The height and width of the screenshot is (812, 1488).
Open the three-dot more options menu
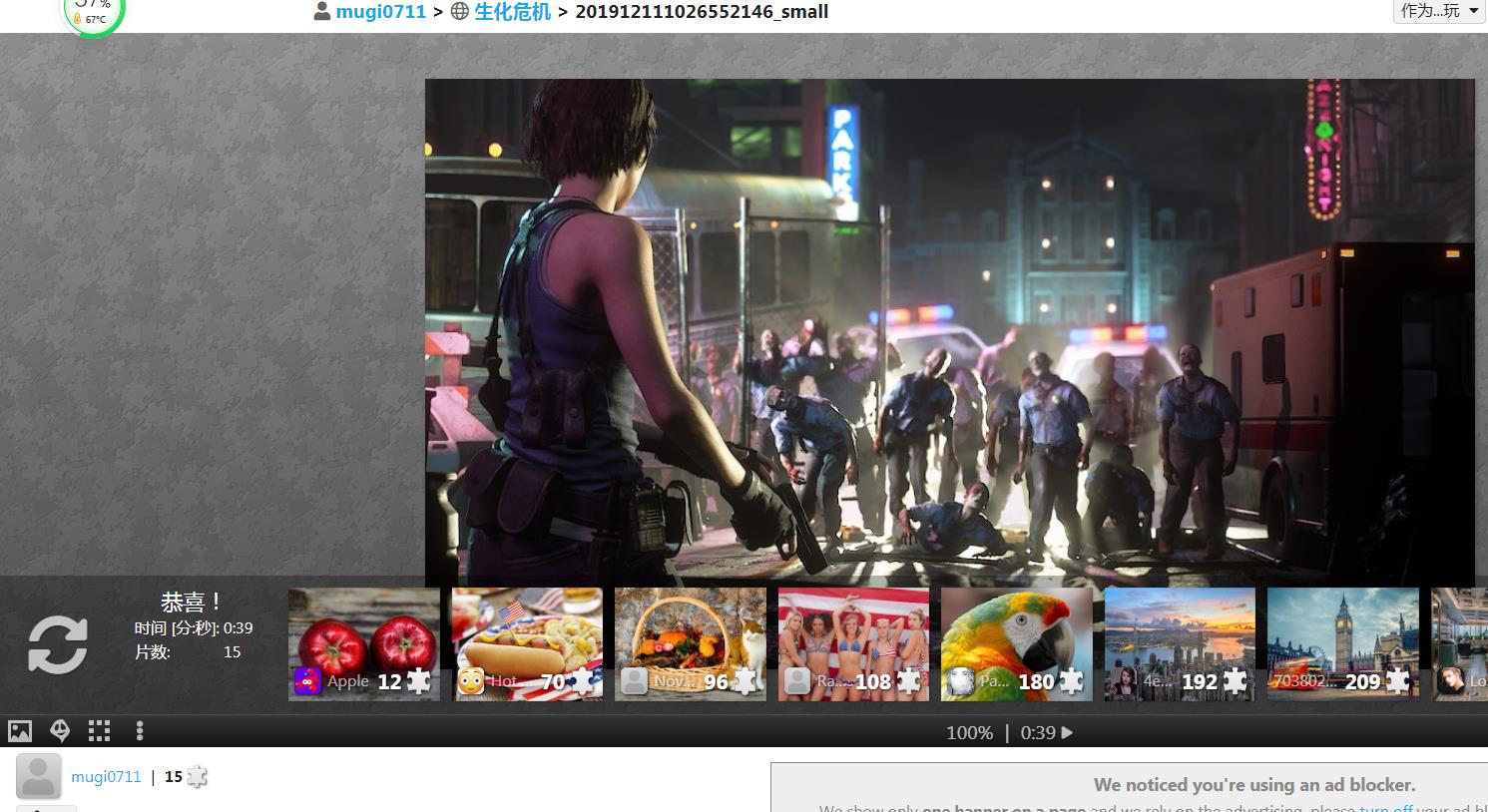pos(140,731)
